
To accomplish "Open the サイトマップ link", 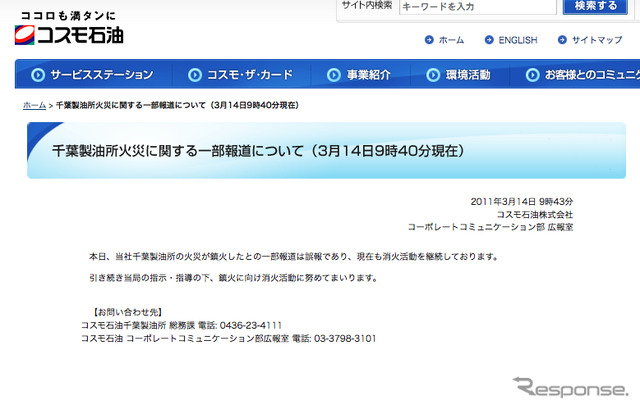I will pyautogui.click(x=597, y=40).
